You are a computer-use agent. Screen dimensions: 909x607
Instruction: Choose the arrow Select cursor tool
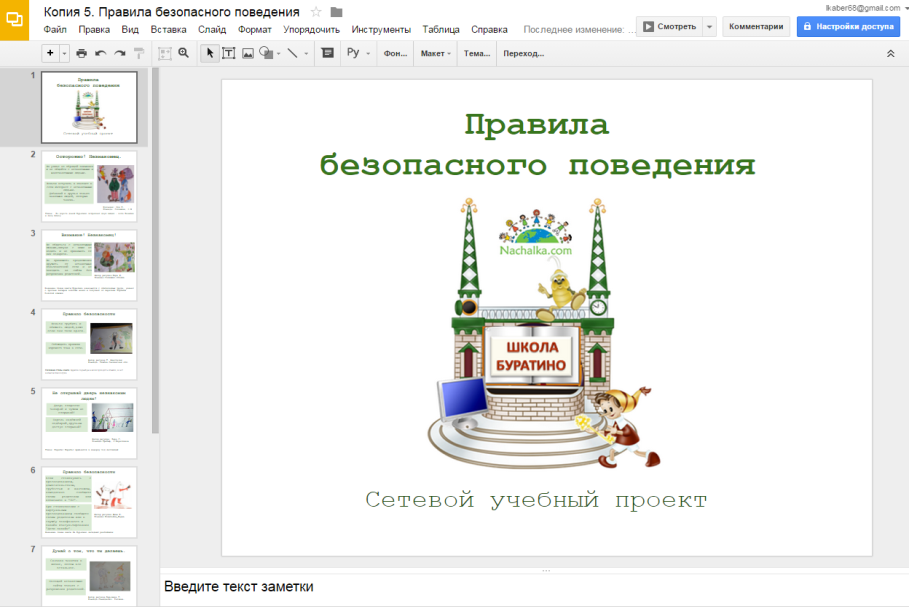(210, 53)
